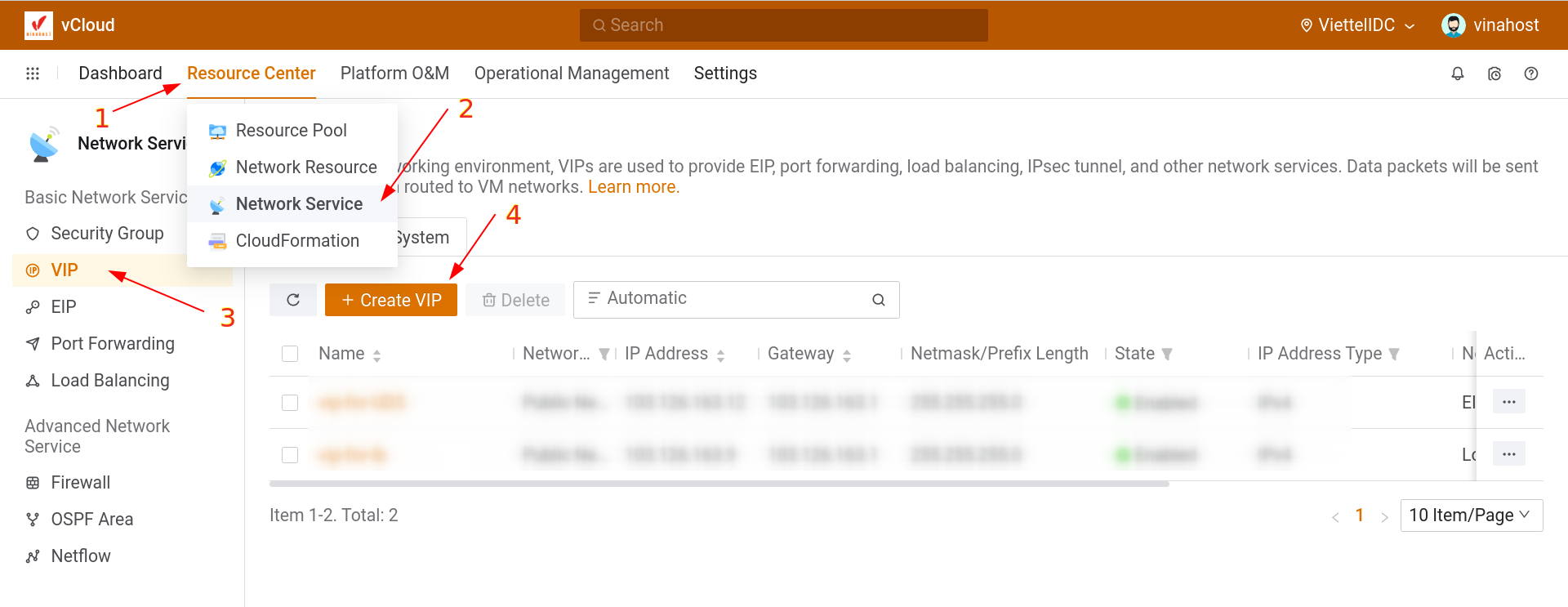
Task: Follow the Learn more link
Action: point(633,187)
